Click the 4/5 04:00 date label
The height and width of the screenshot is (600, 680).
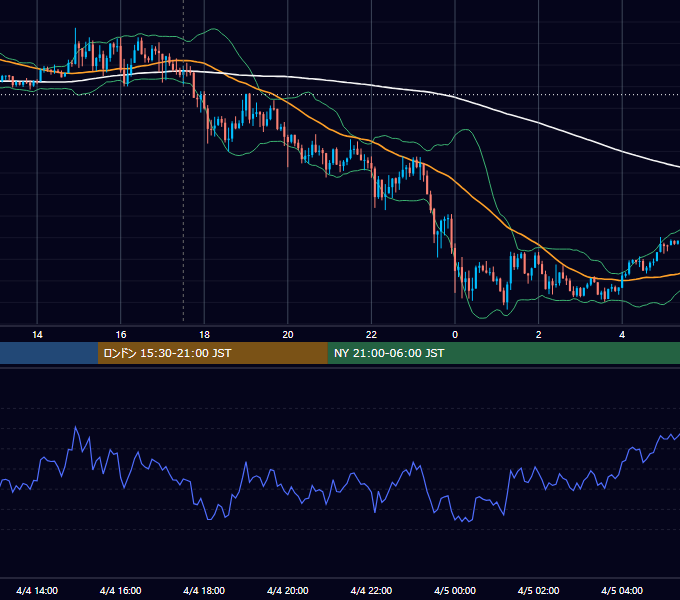tap(622, 590)
